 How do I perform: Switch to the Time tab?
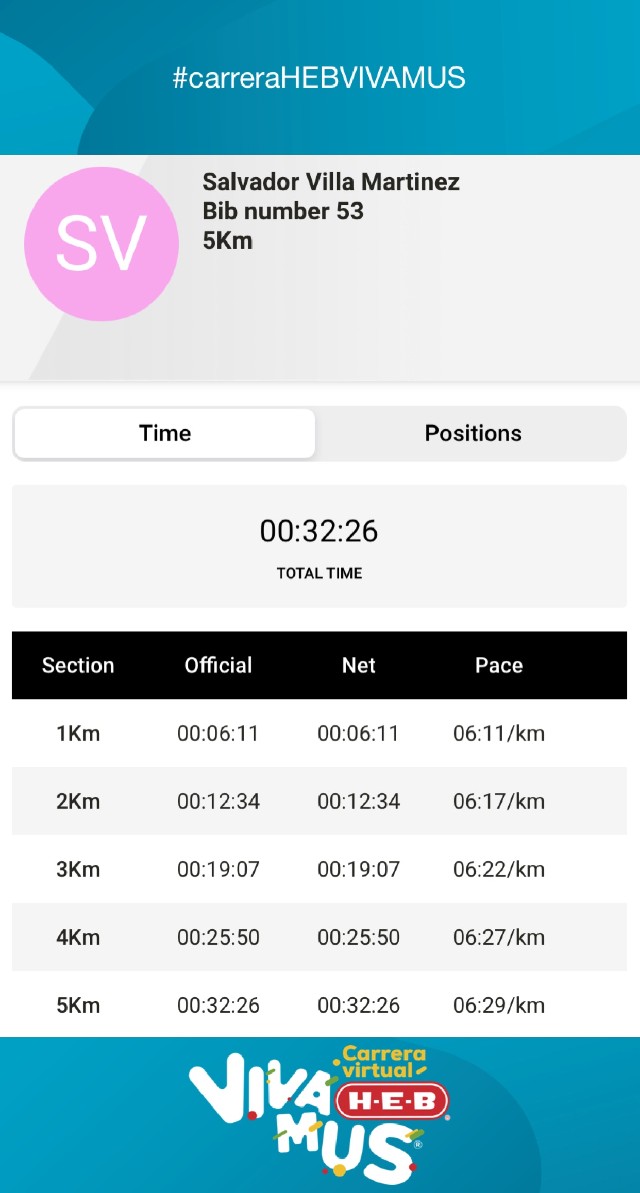[165, 433]
